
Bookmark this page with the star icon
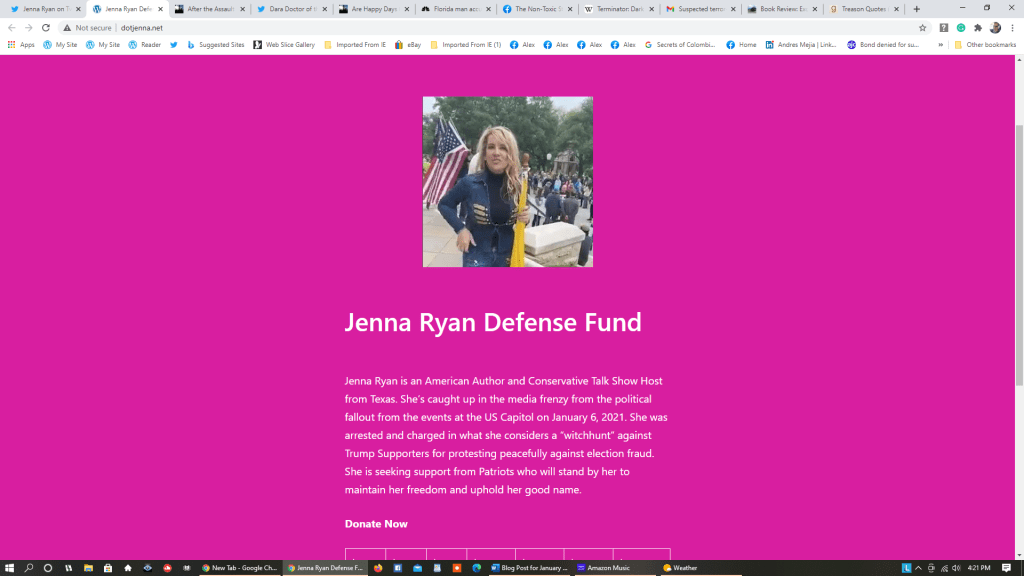922,28
